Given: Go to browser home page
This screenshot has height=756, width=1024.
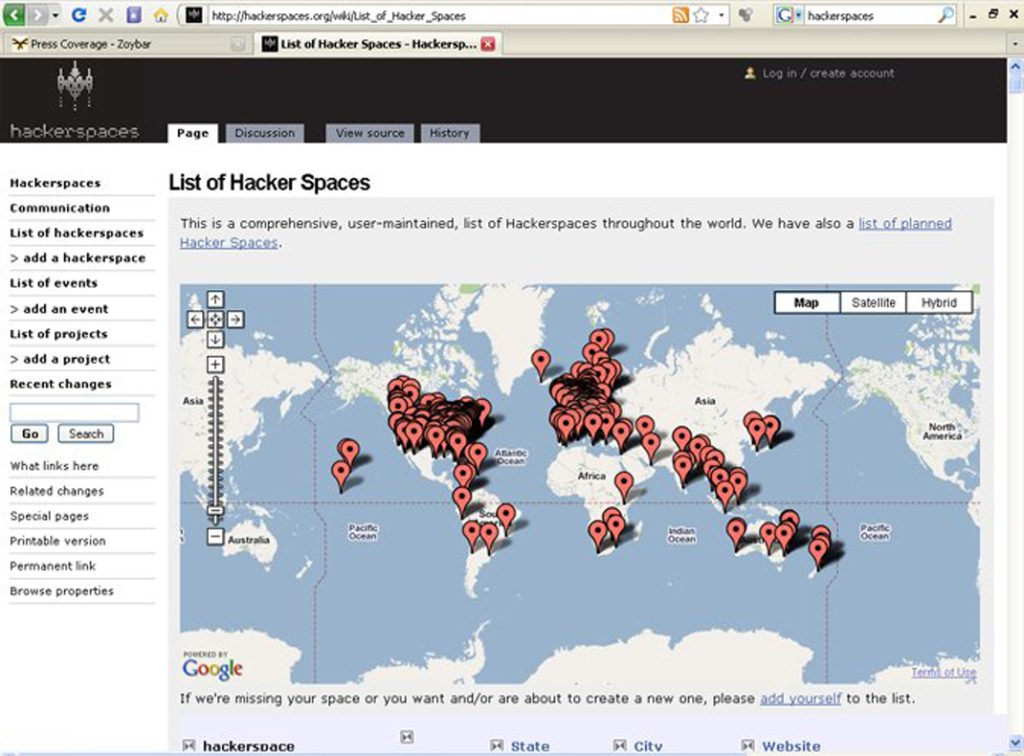Looking at the screenshot, I should [x=160, y=16].
